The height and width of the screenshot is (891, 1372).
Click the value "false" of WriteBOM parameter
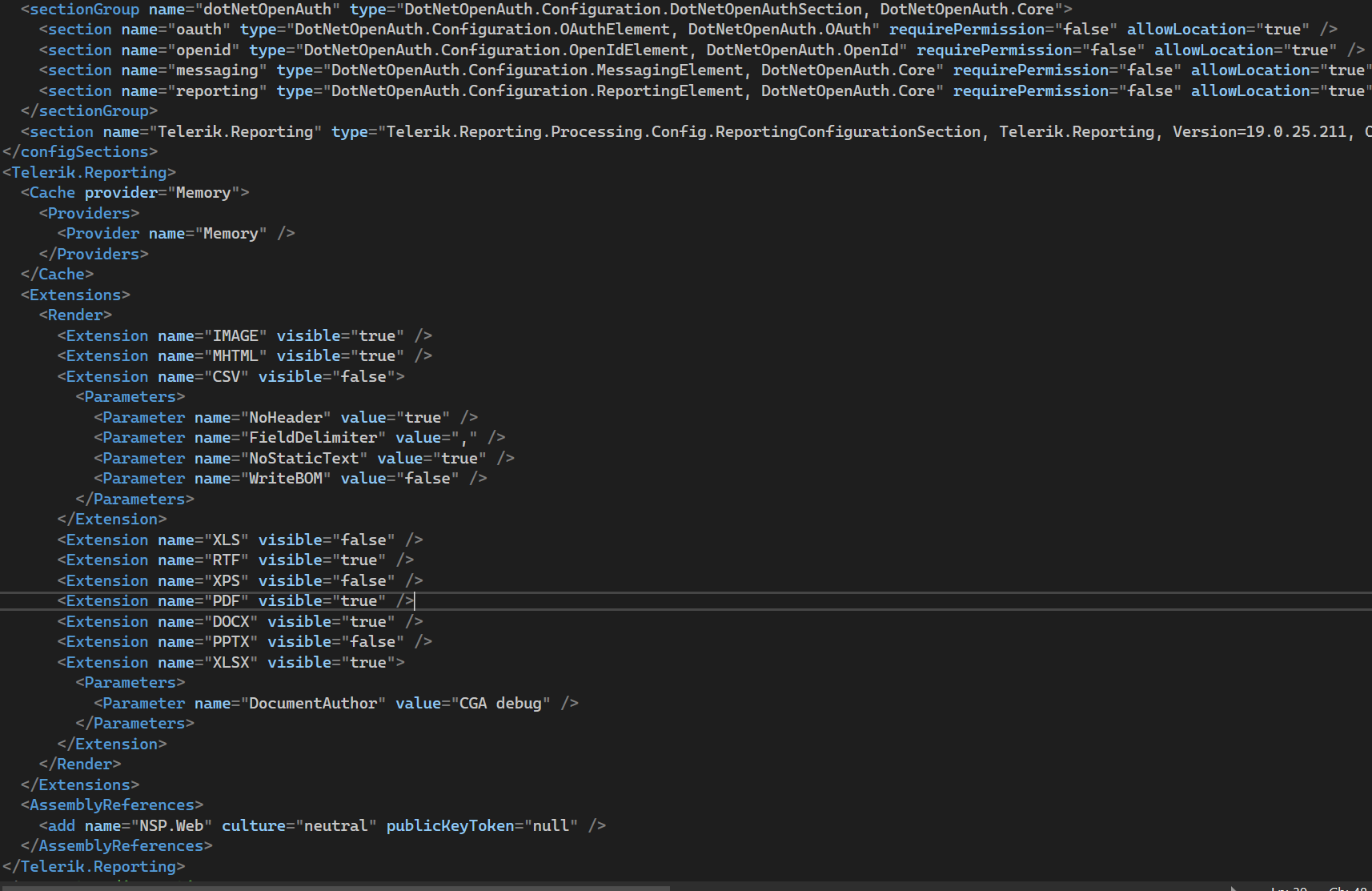(x=427, y=478)
